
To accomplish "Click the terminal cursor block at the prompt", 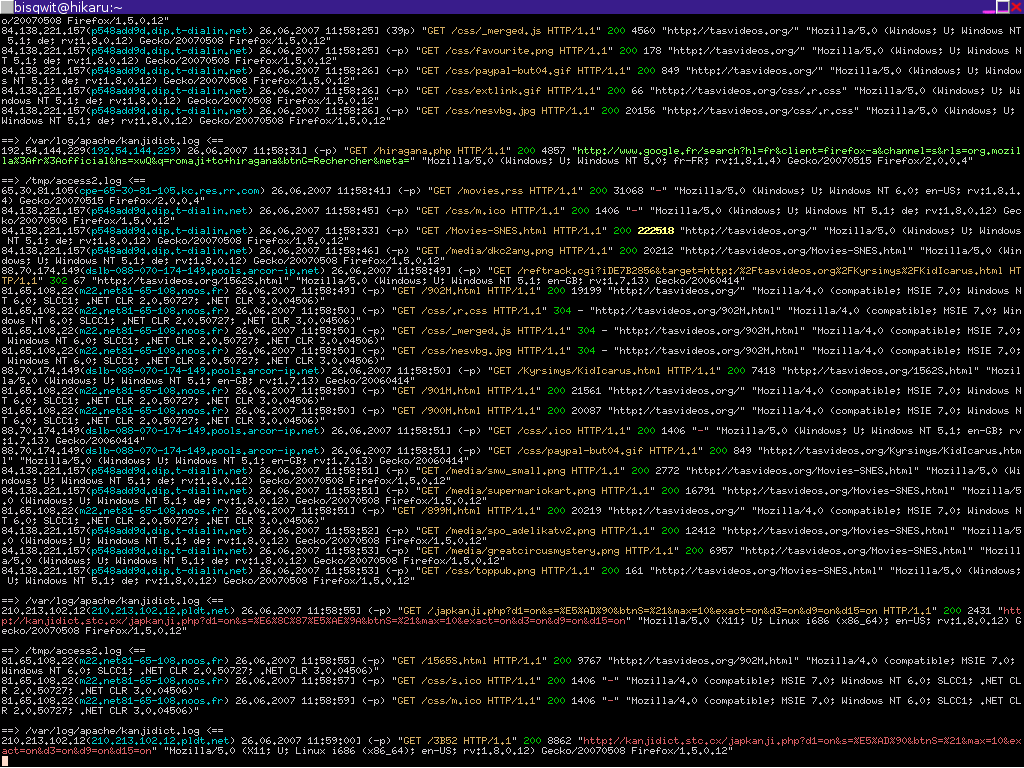I will pyautogui.click(x=4, y=761).
